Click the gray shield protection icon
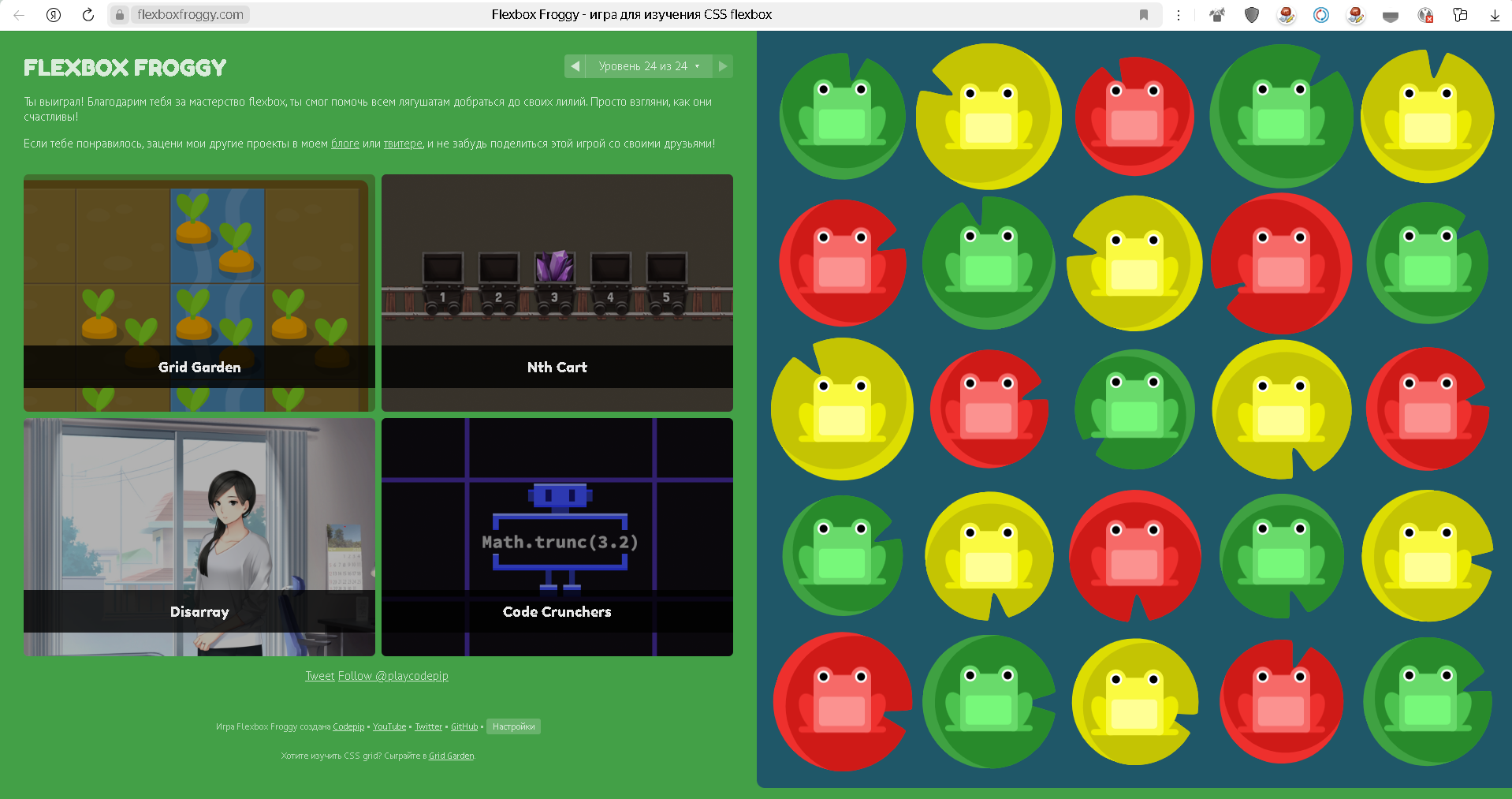The width and height of the screenshot is (1512, 799). click(1252, 14)
